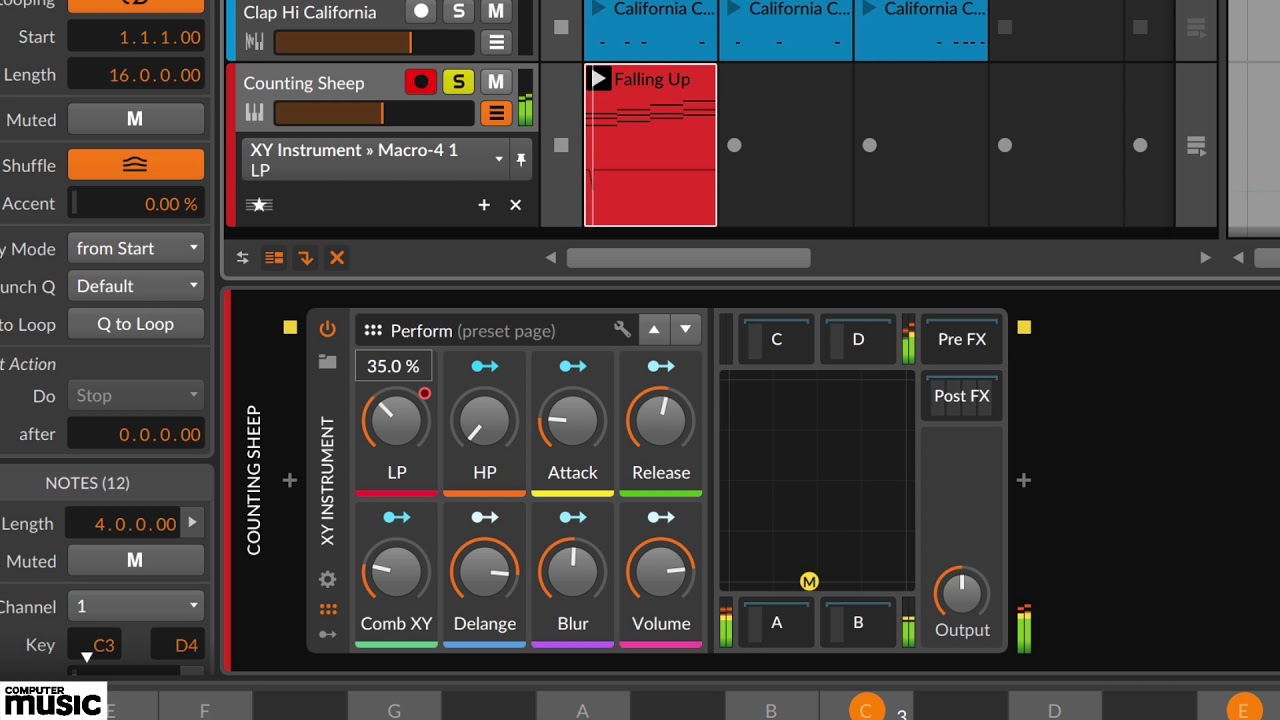This screenshot has height=720, width=1280.
Task: Mute the Counting Sheep track
Action: coord(496,82)
